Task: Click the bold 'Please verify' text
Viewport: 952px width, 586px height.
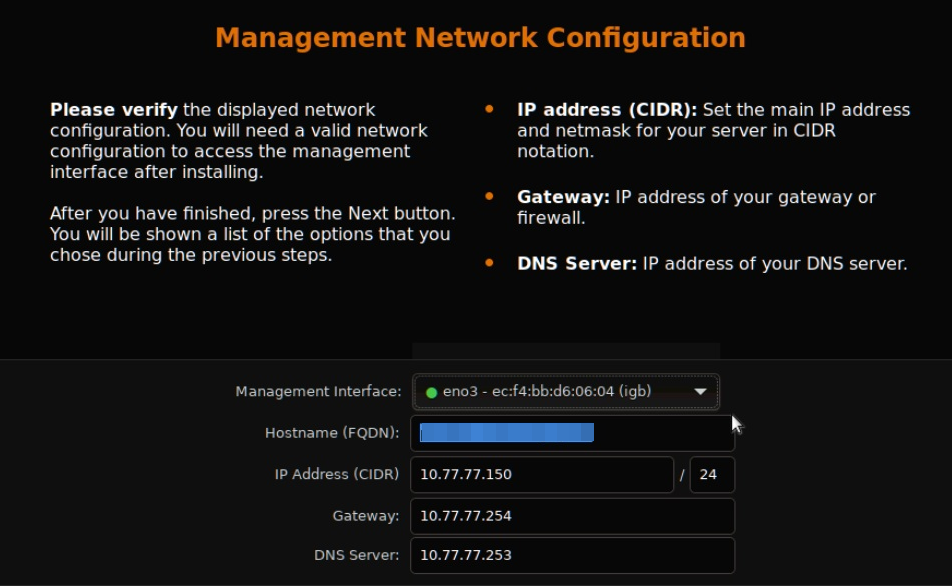Action: (114, 109)
